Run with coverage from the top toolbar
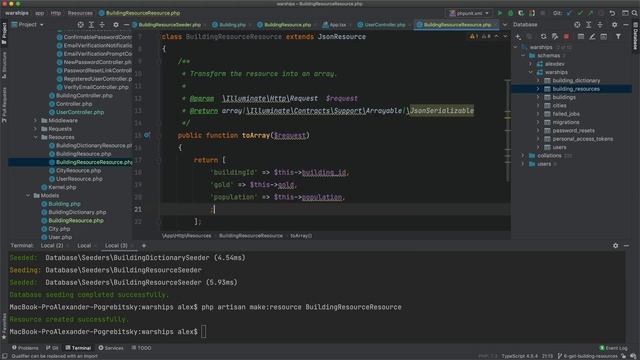Screen dimensions: 640x360 (521, 13)
